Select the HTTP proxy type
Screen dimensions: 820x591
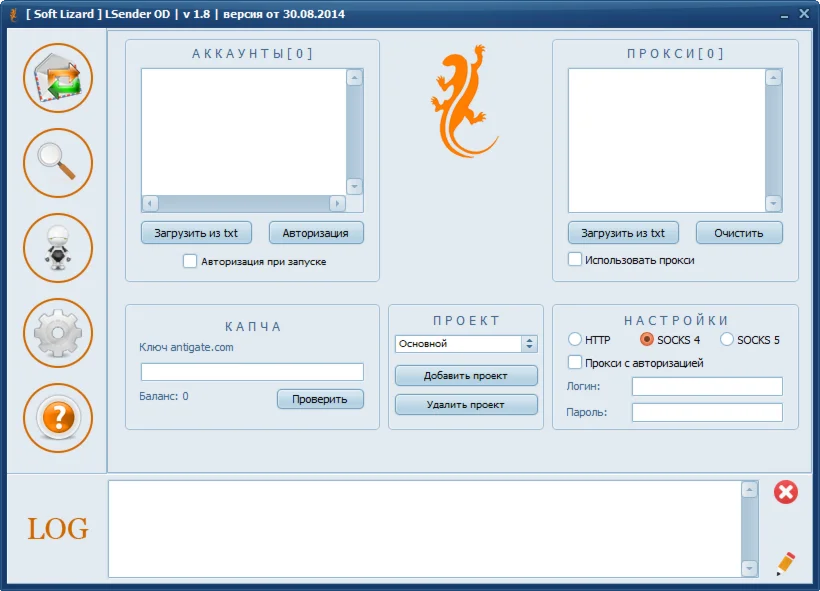pyautogui.click(x=575, y=339)
